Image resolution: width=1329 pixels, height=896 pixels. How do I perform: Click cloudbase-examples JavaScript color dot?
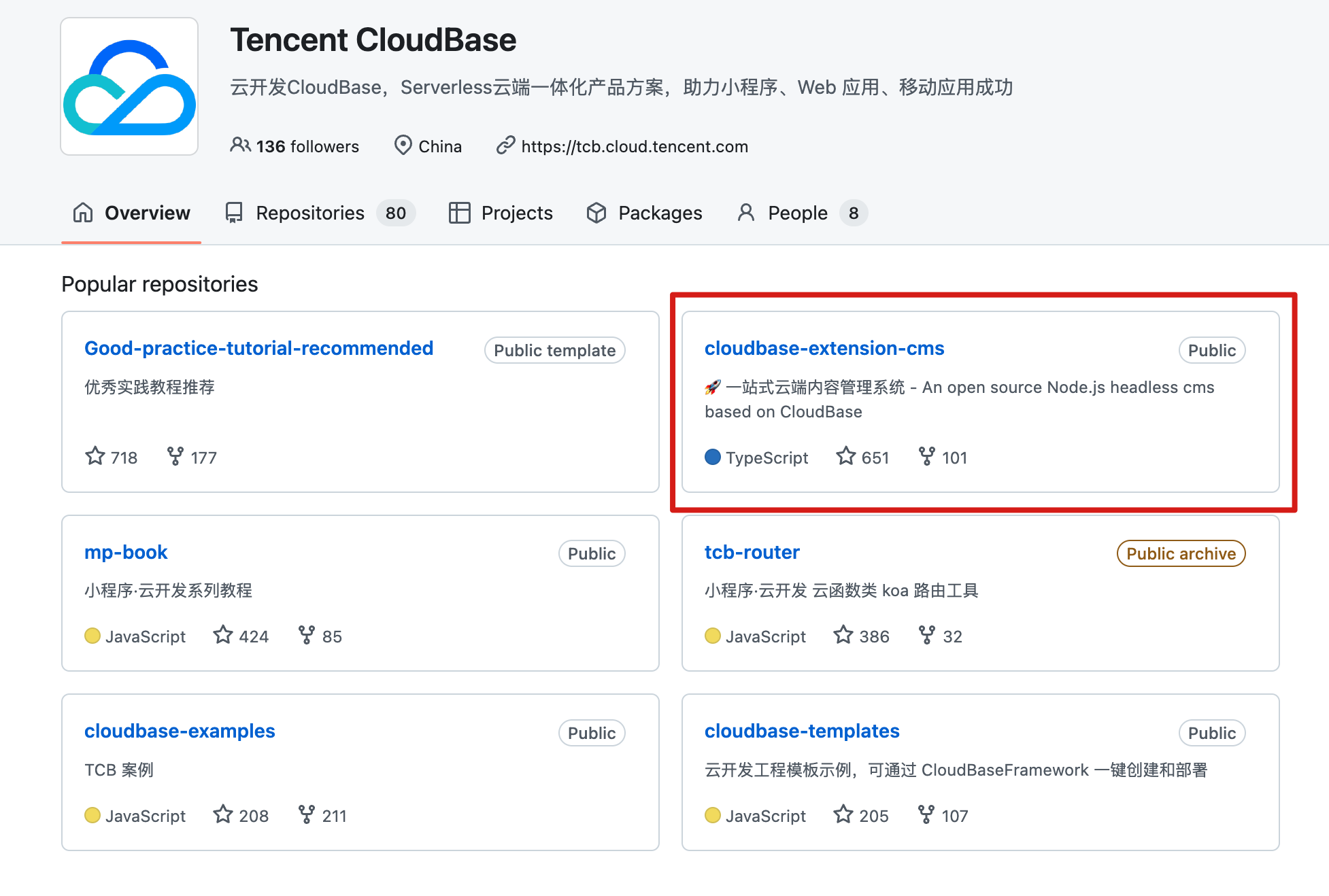click(x=92, y=815)
